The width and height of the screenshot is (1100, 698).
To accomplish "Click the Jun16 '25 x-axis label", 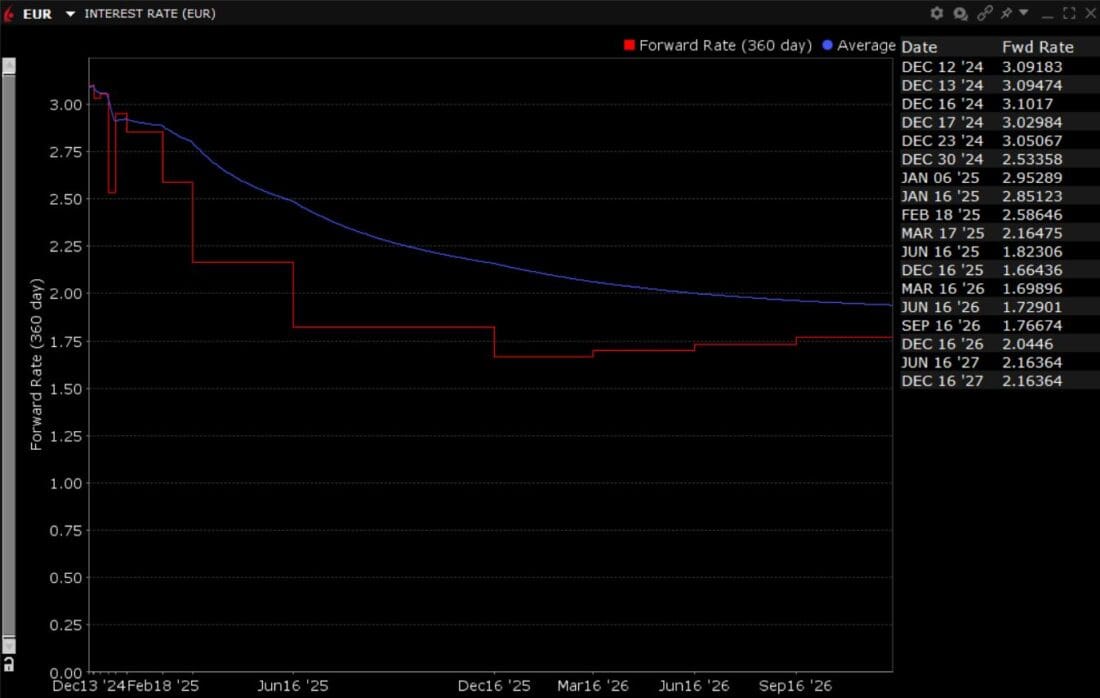I will click(x=293, y=685).
